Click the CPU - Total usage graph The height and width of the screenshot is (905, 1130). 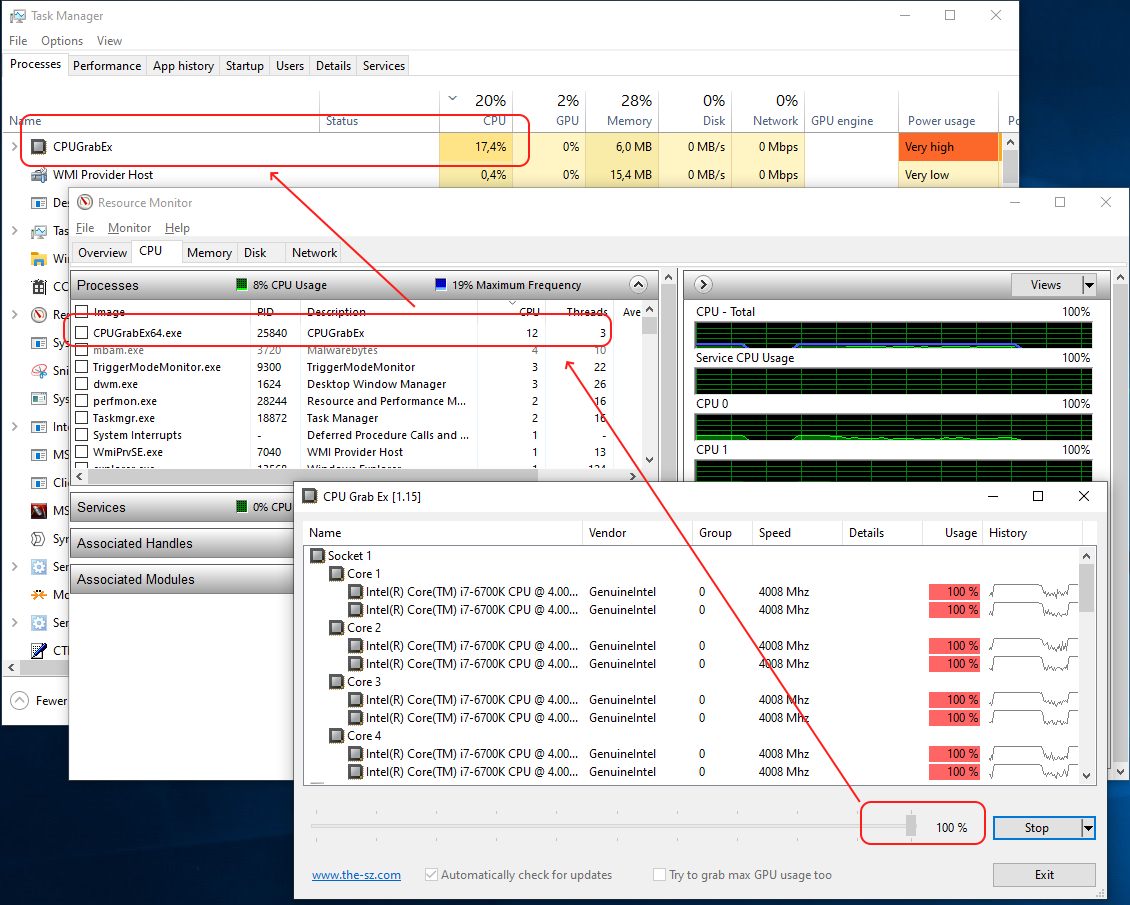pos(893,335)
